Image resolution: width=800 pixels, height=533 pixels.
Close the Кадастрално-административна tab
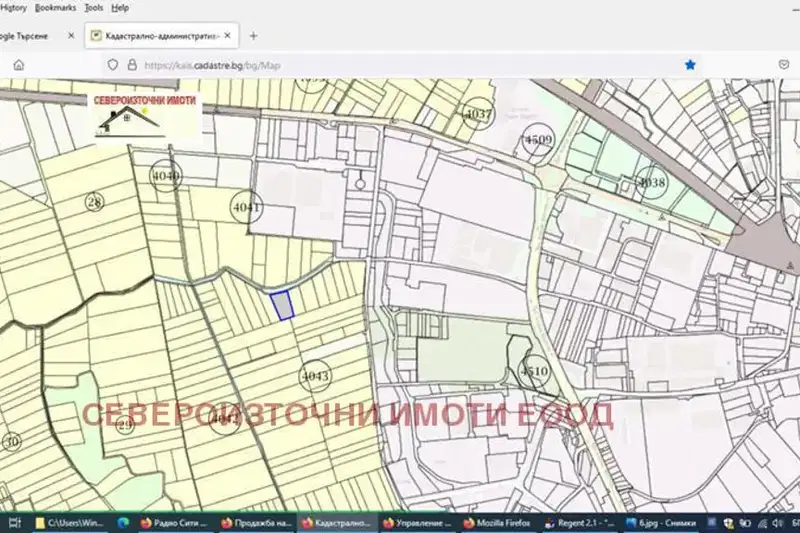(227, 36)
